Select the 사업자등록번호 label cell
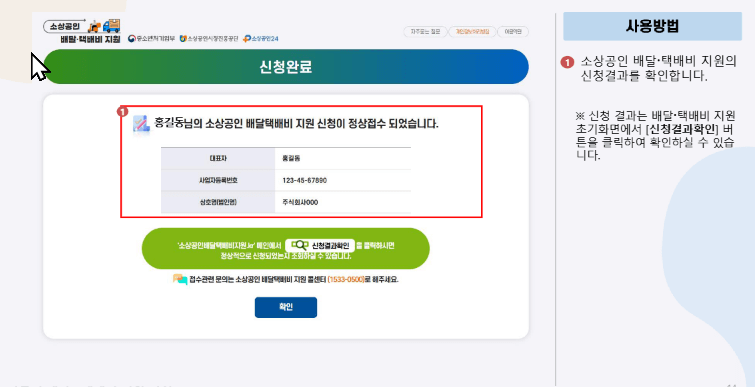The height and width of the screenshot is (387, 755). tap(218, 181)
